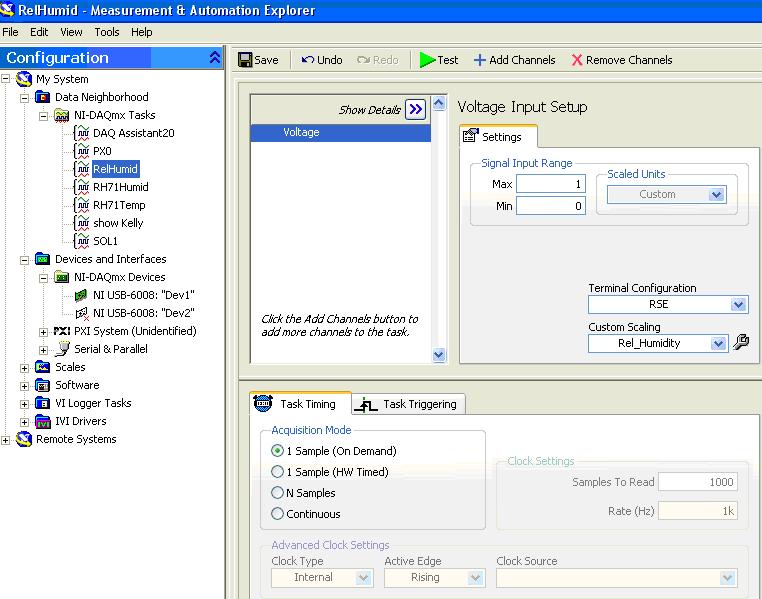Click the green Test play icon

[427, 60]
